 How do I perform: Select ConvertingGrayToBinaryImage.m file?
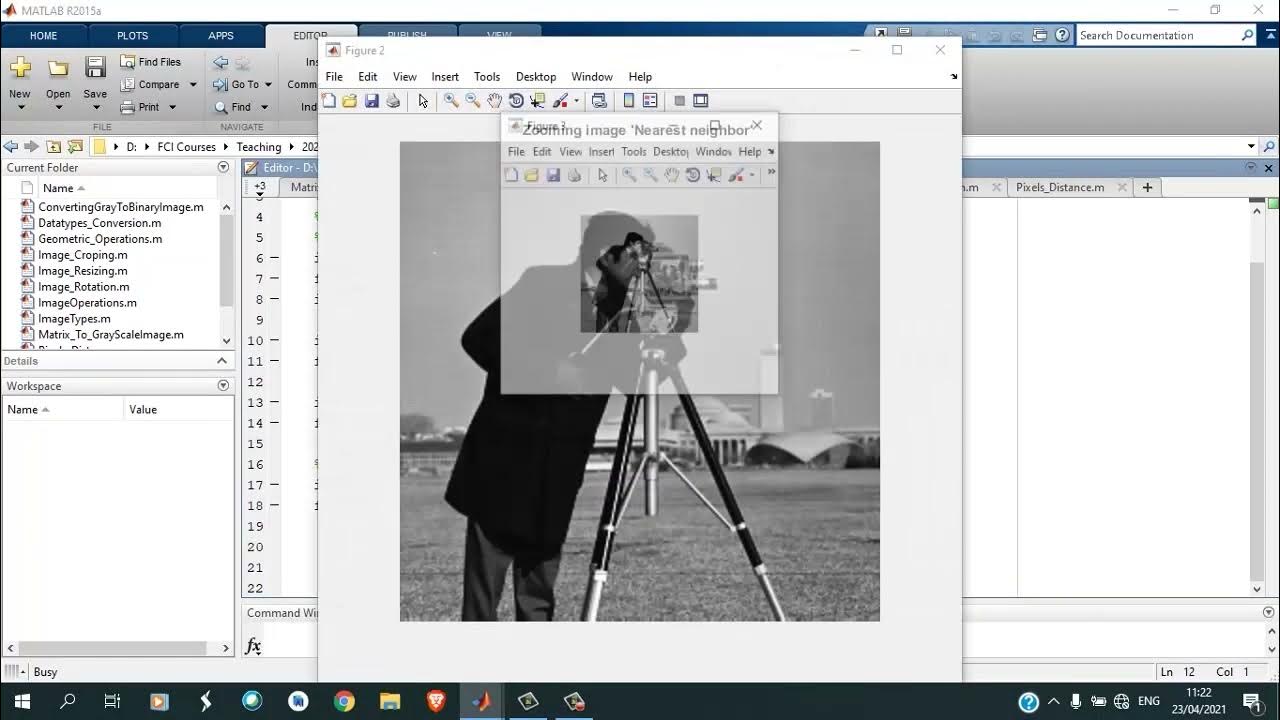[x=120, y=207]
